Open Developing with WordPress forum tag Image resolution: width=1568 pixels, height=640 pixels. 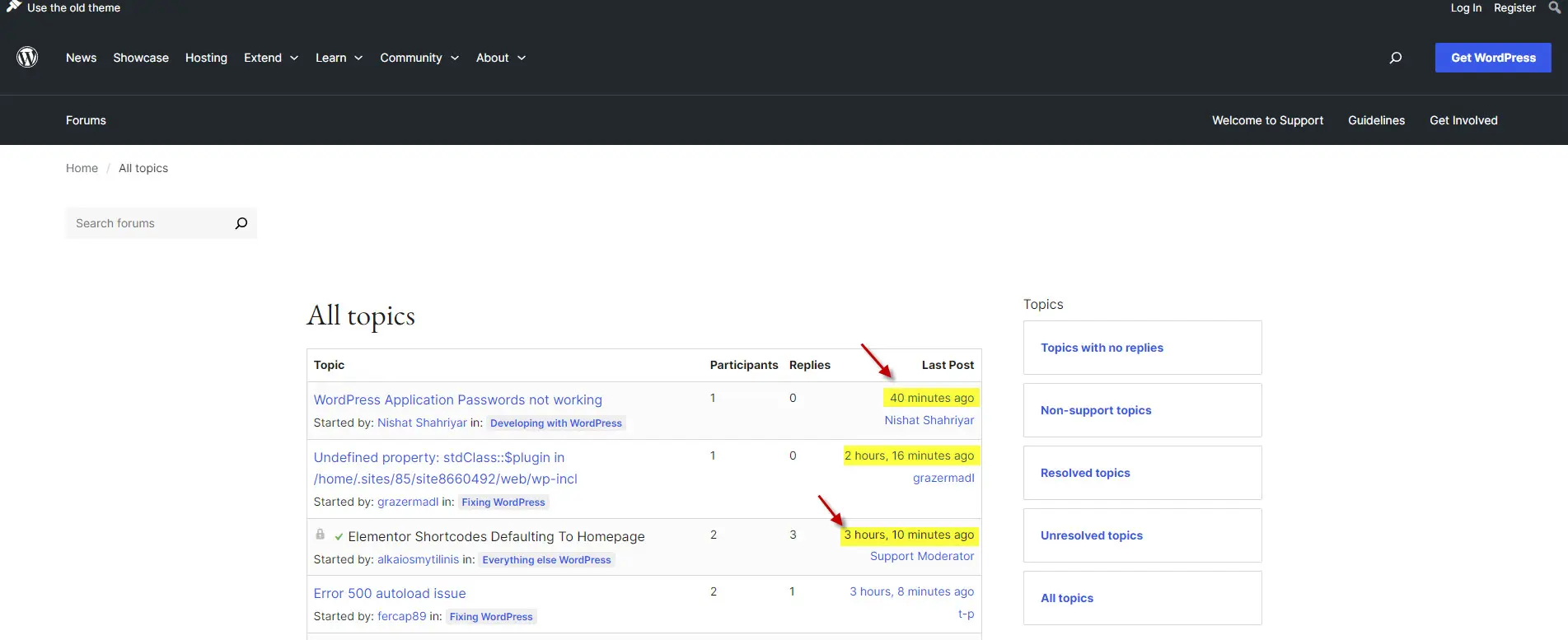point(556,423)
